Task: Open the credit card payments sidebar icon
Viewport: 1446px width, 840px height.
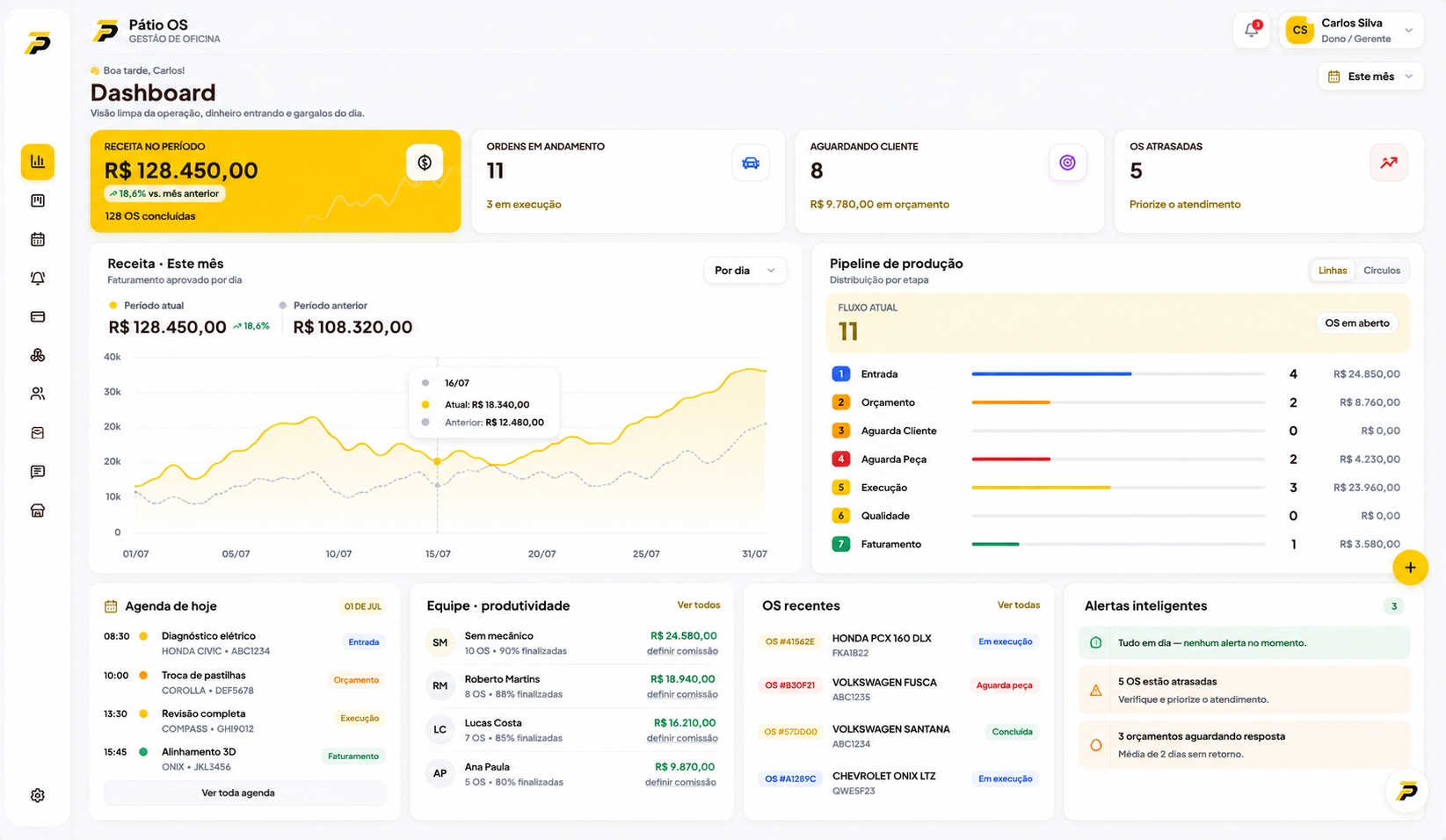Action: pos(38,316)
